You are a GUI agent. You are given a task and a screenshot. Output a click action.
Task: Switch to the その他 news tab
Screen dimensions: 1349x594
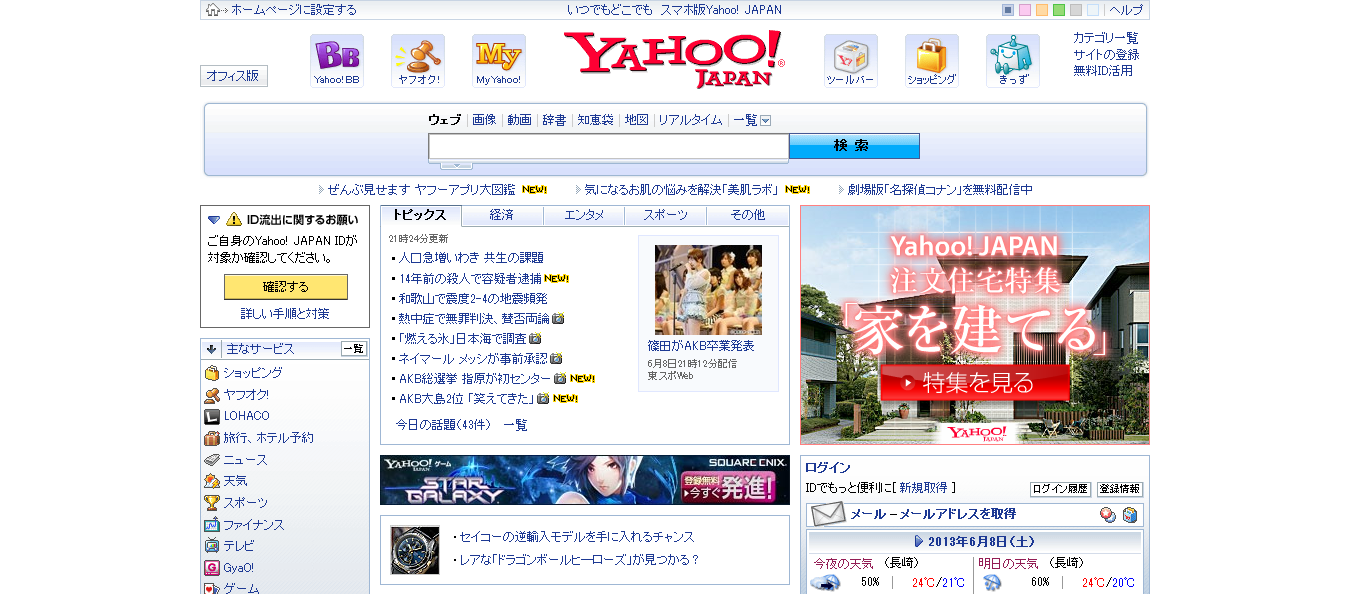coord(747,215)
